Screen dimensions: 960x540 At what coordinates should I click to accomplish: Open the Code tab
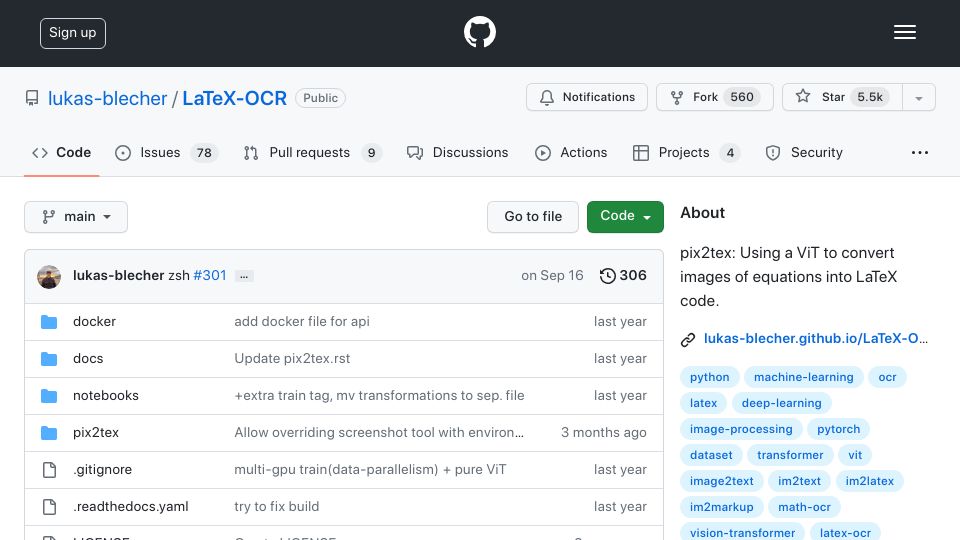click(61, 152)
